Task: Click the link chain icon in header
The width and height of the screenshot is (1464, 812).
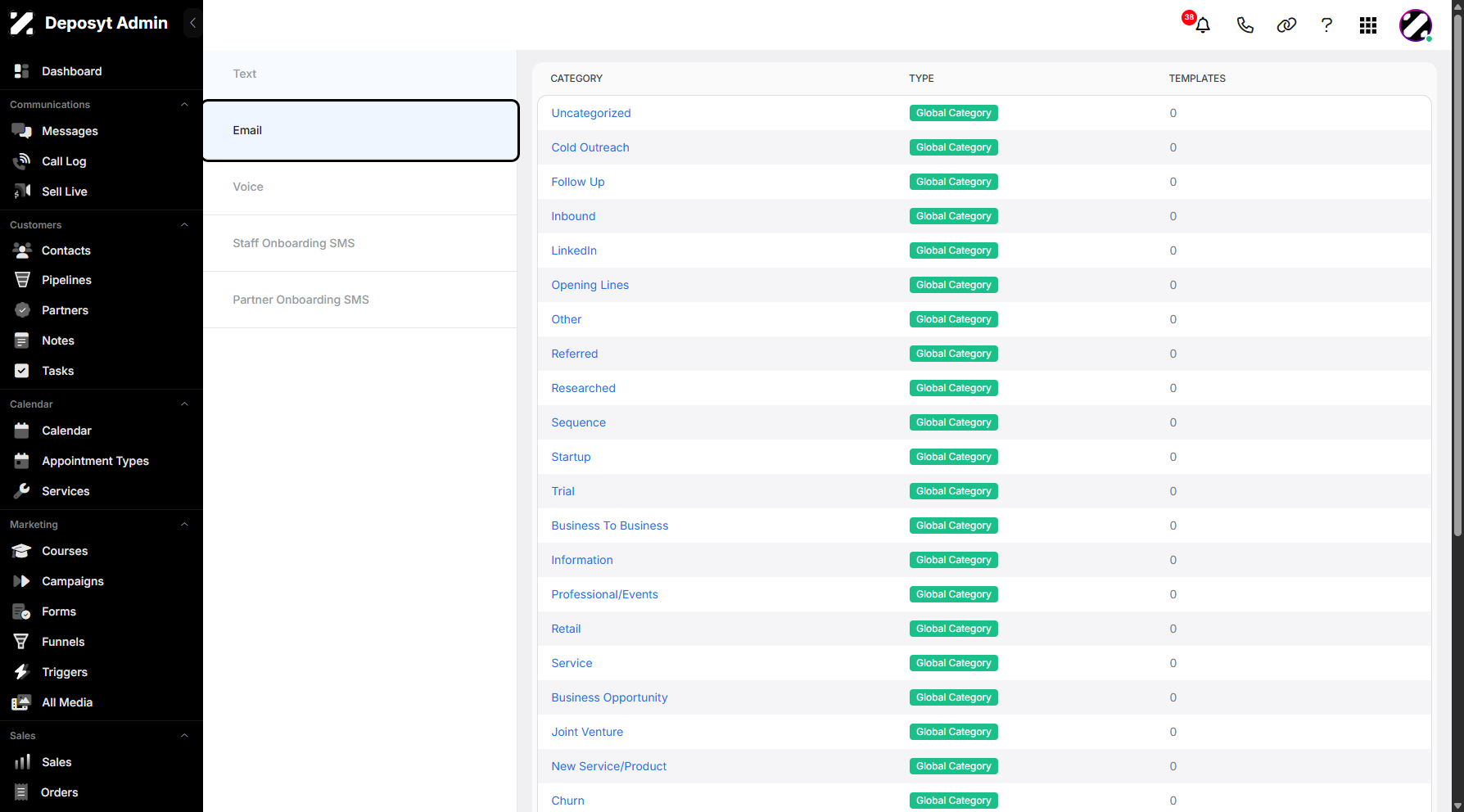Action: [1286, 25]
